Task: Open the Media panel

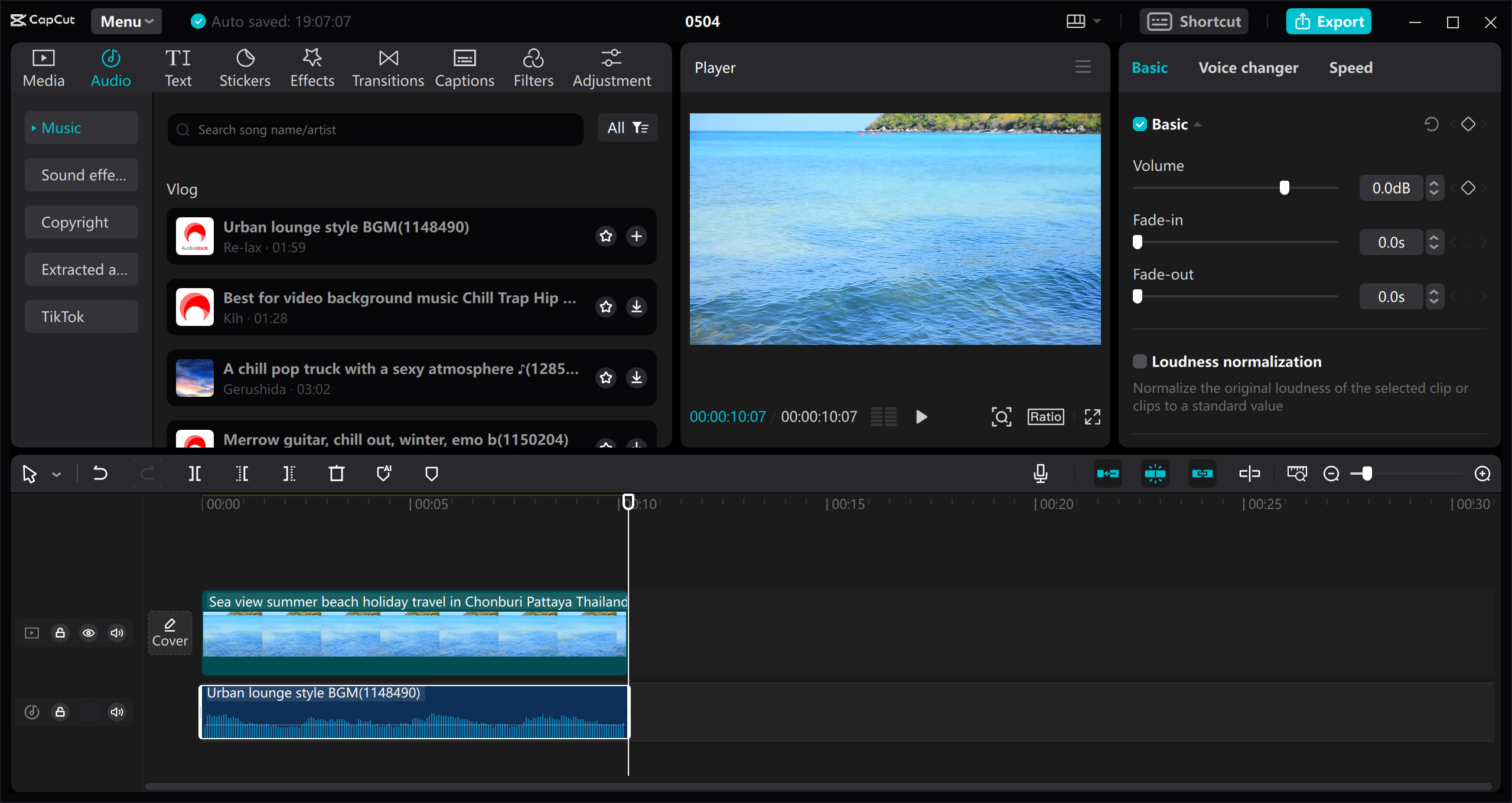Action: 43,67
